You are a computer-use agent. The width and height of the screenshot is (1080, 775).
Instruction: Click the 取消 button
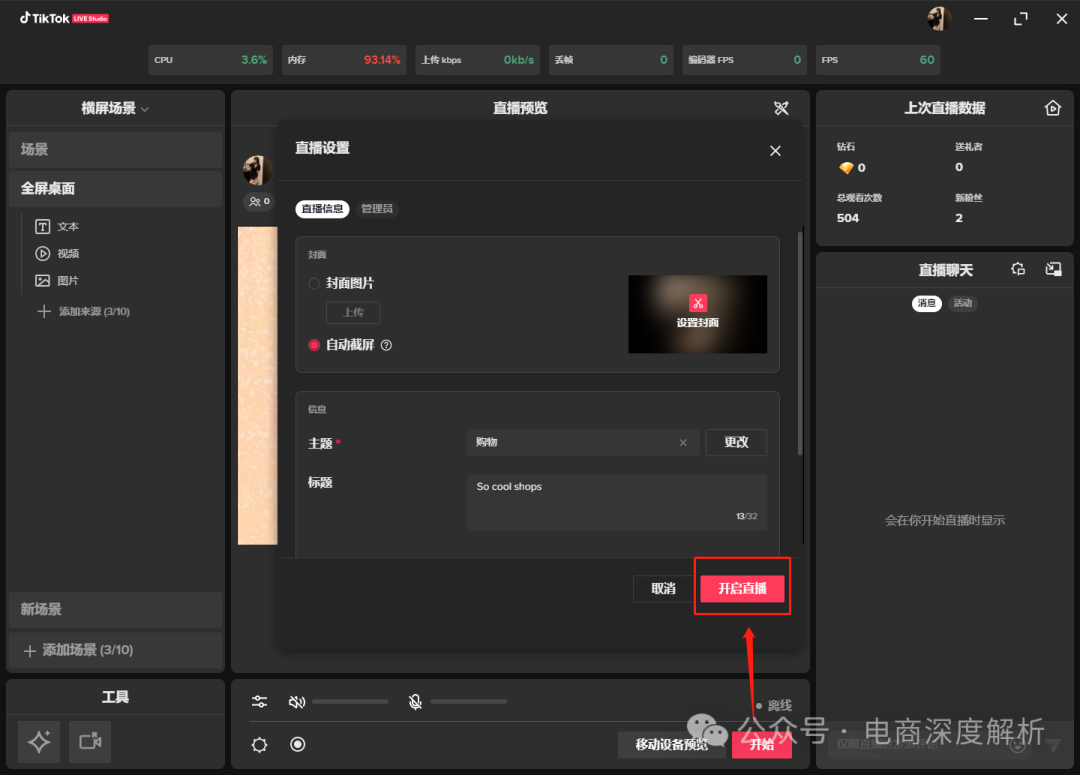point(663,589)
